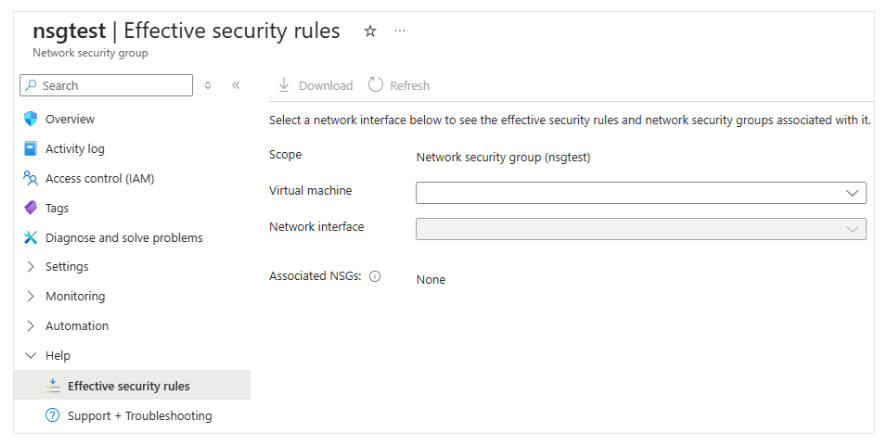Click the Associated NSGs info icon
The height and width of the screenshot is (445, 888).
pos(375,277)
